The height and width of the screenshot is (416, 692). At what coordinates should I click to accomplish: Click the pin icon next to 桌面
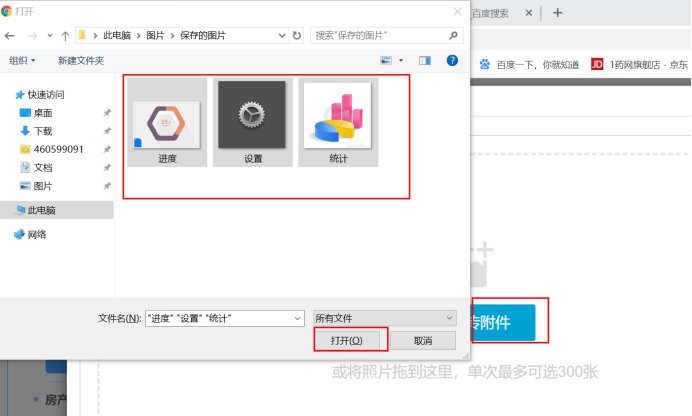(x=107, y=113)
